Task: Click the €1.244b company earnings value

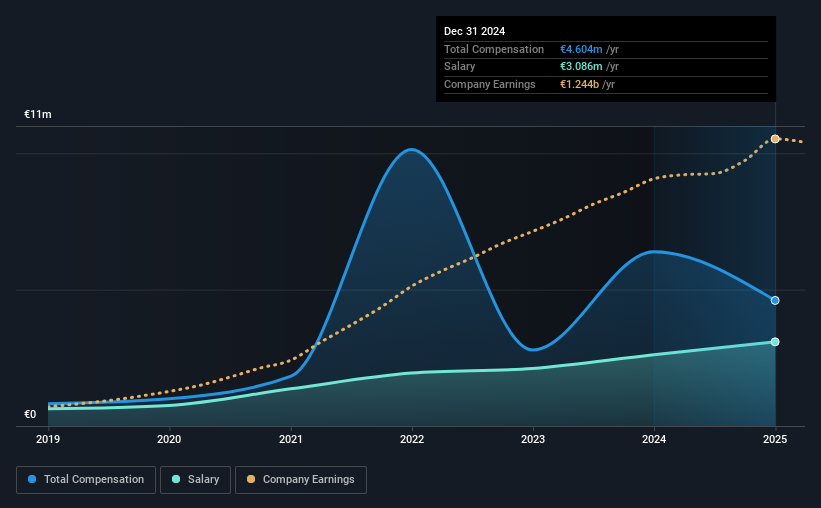Action: (579, 84)
